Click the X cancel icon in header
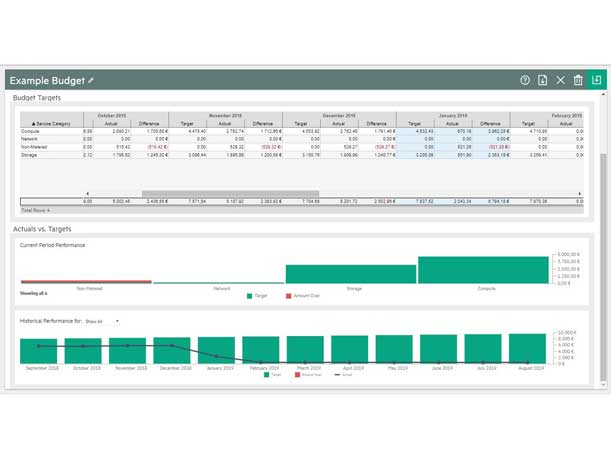The image size is (611, 458). tap(560, 80)
